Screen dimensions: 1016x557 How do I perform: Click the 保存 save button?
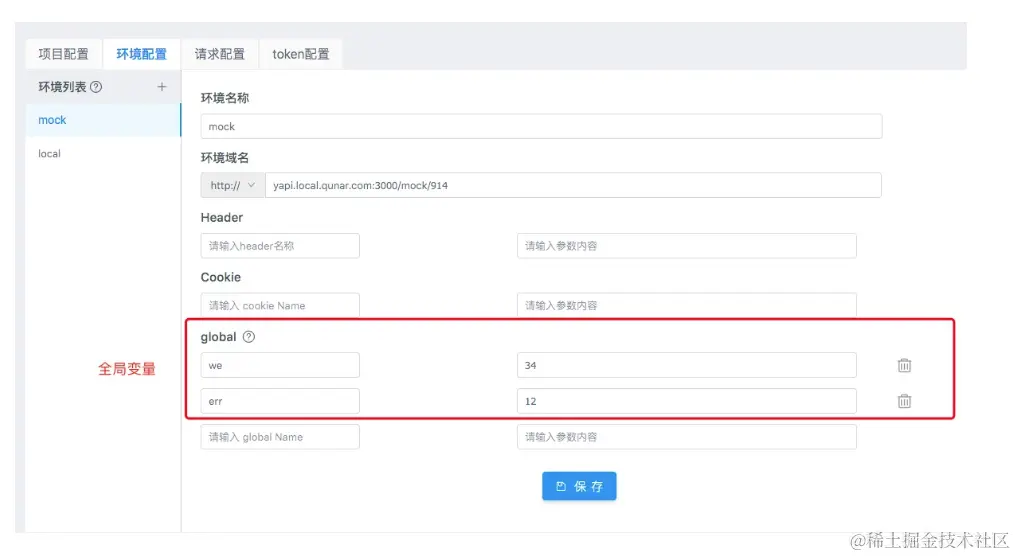click(x=579, y=486)
